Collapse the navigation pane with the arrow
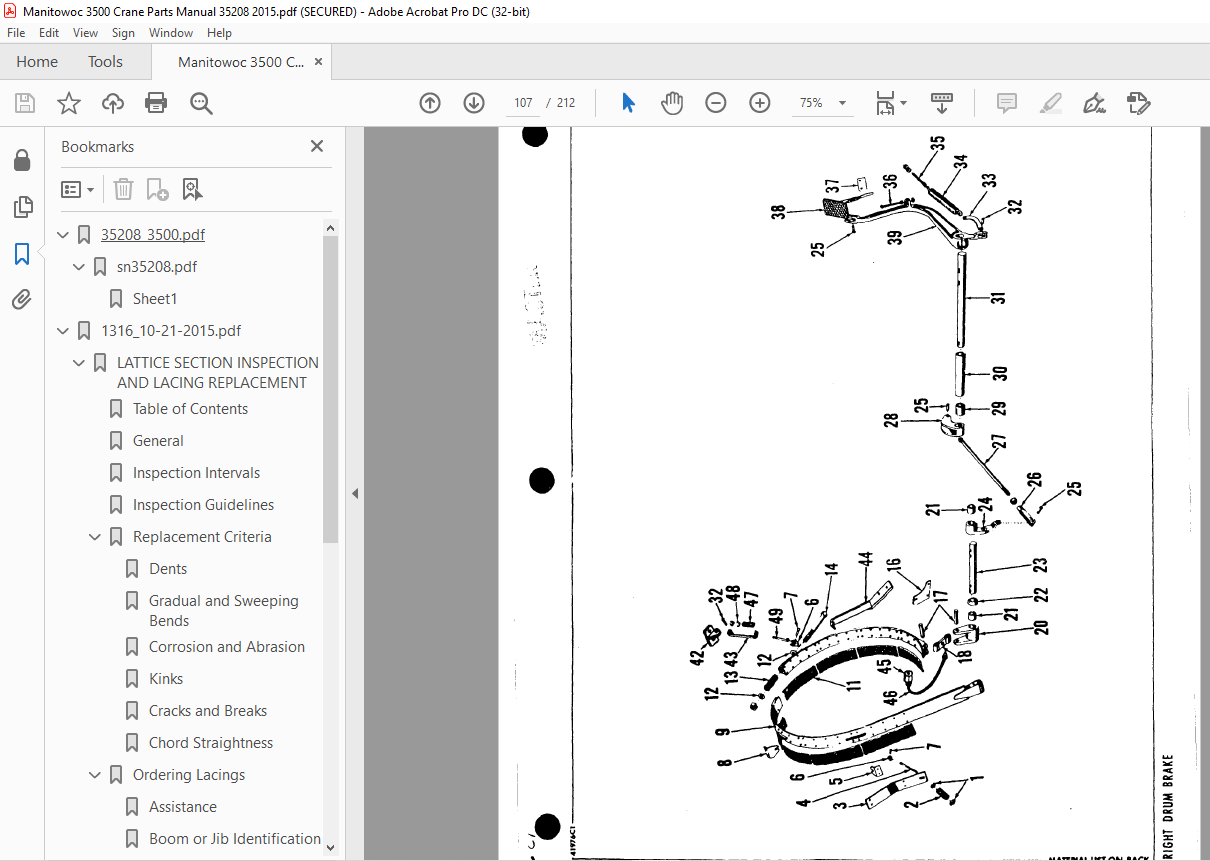Image resolution: width=1210 pixels, height=861 pixels. click(x=354, y=493)
